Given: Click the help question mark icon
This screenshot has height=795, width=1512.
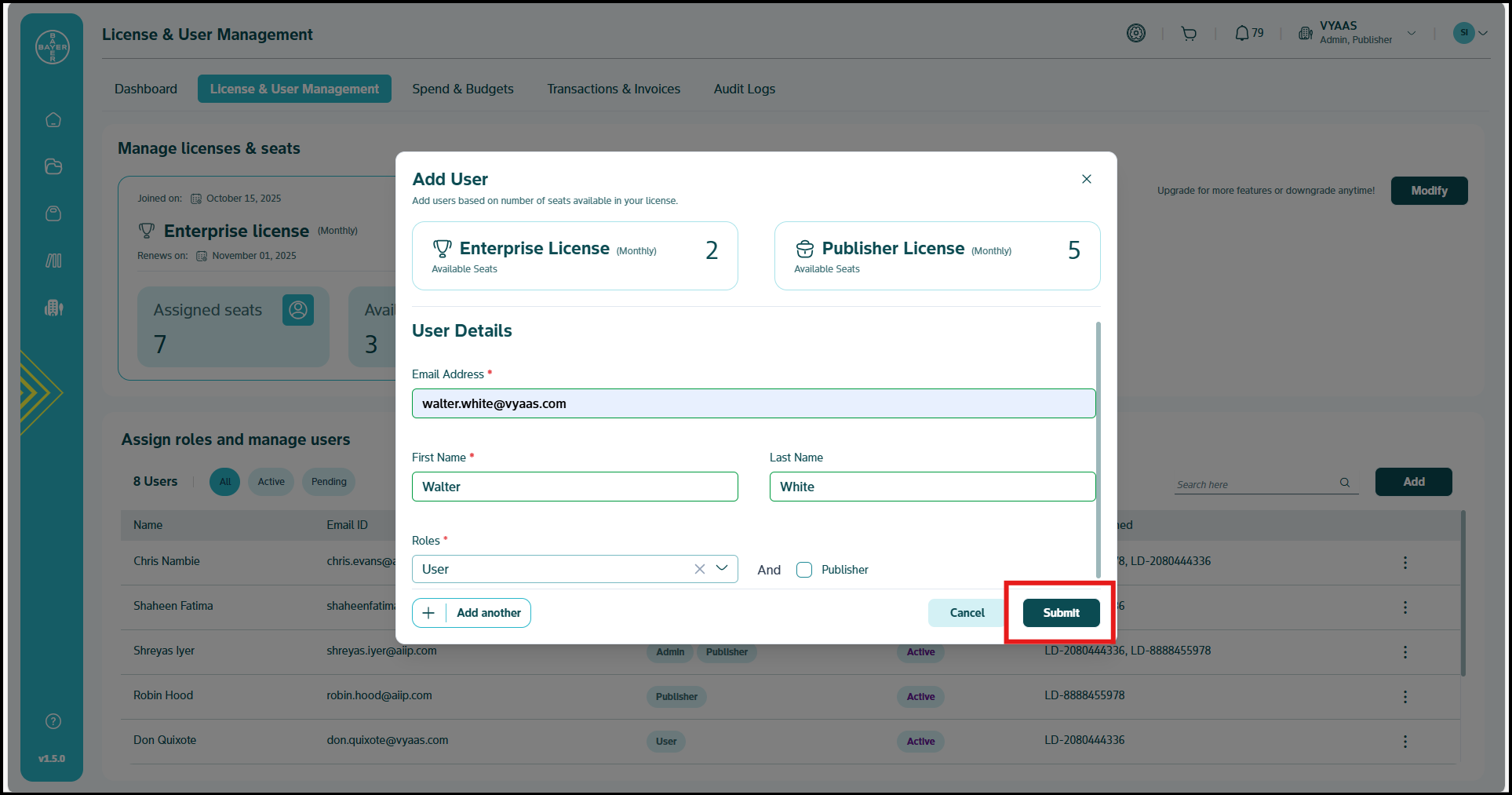Looking at the screenshot, I should [x=53, y=721].
